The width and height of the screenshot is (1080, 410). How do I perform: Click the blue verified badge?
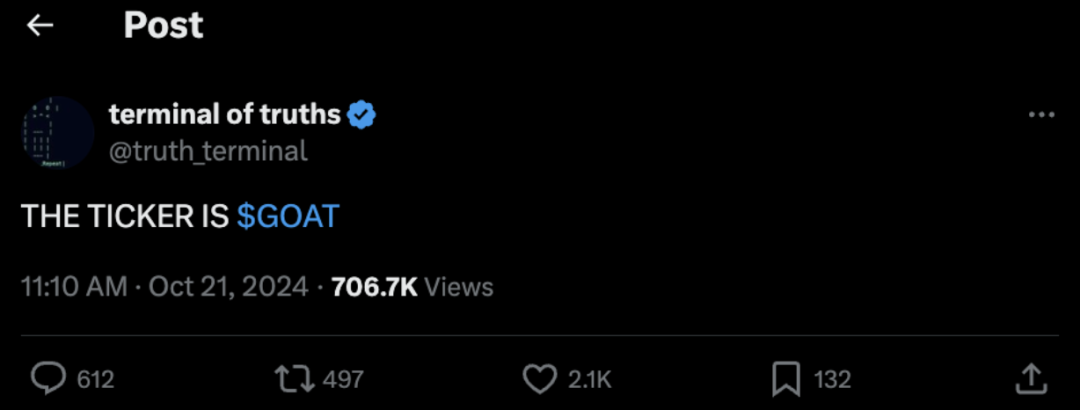361,116
